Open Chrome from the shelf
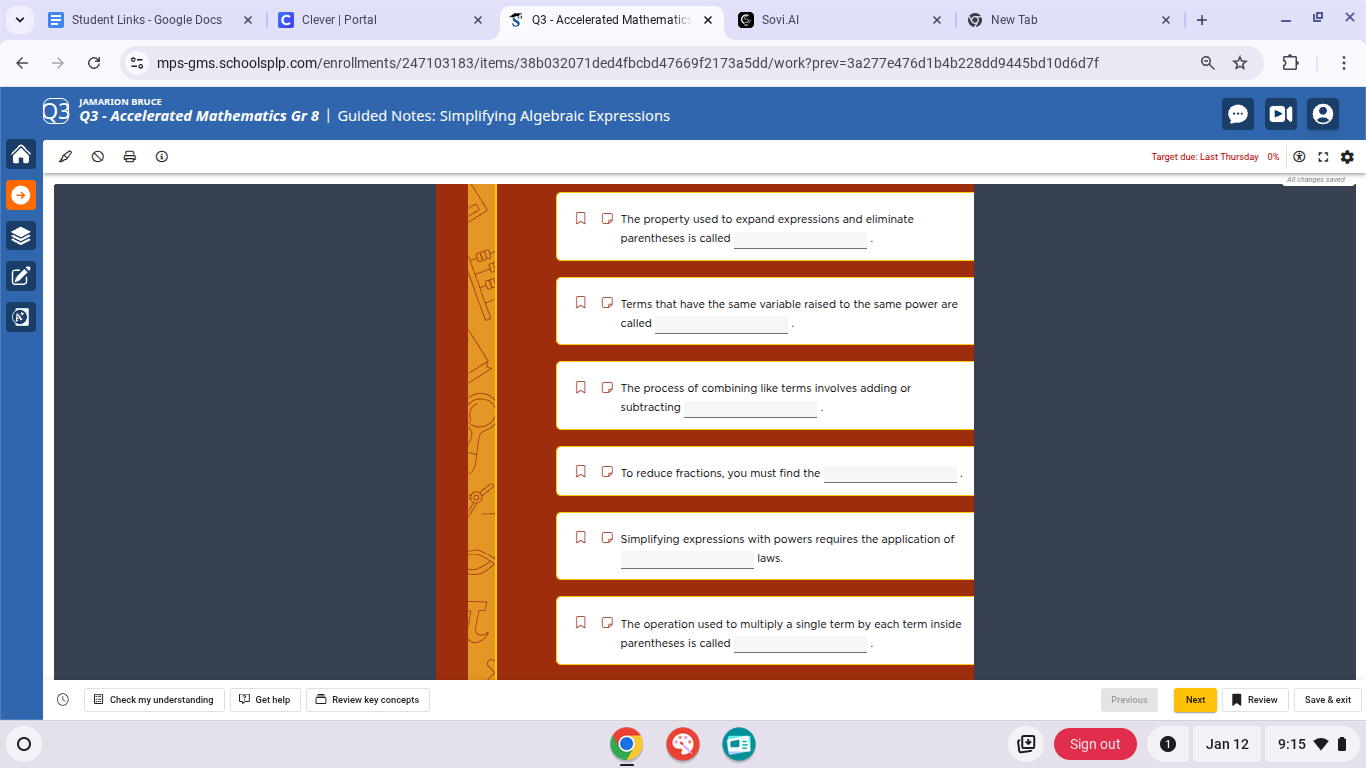 click(x=627, y=744)
